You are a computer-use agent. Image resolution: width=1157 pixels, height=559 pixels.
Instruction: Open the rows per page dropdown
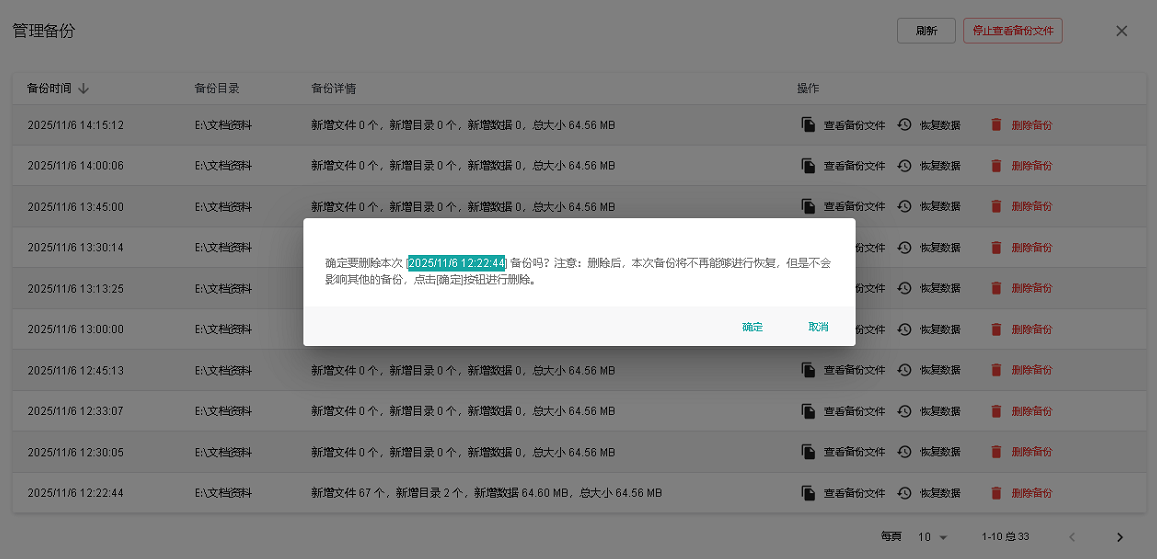pyautogui.click(x=932, y=537)
